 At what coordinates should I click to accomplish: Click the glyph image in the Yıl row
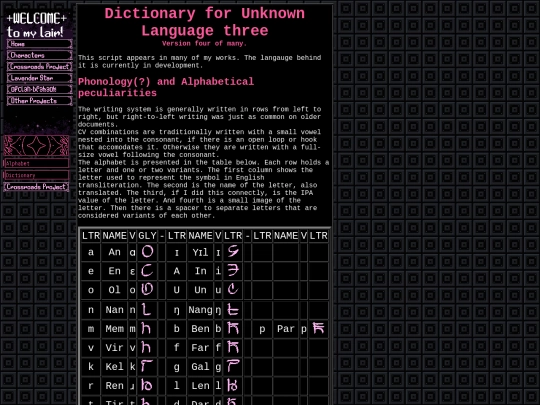point(233,252)
